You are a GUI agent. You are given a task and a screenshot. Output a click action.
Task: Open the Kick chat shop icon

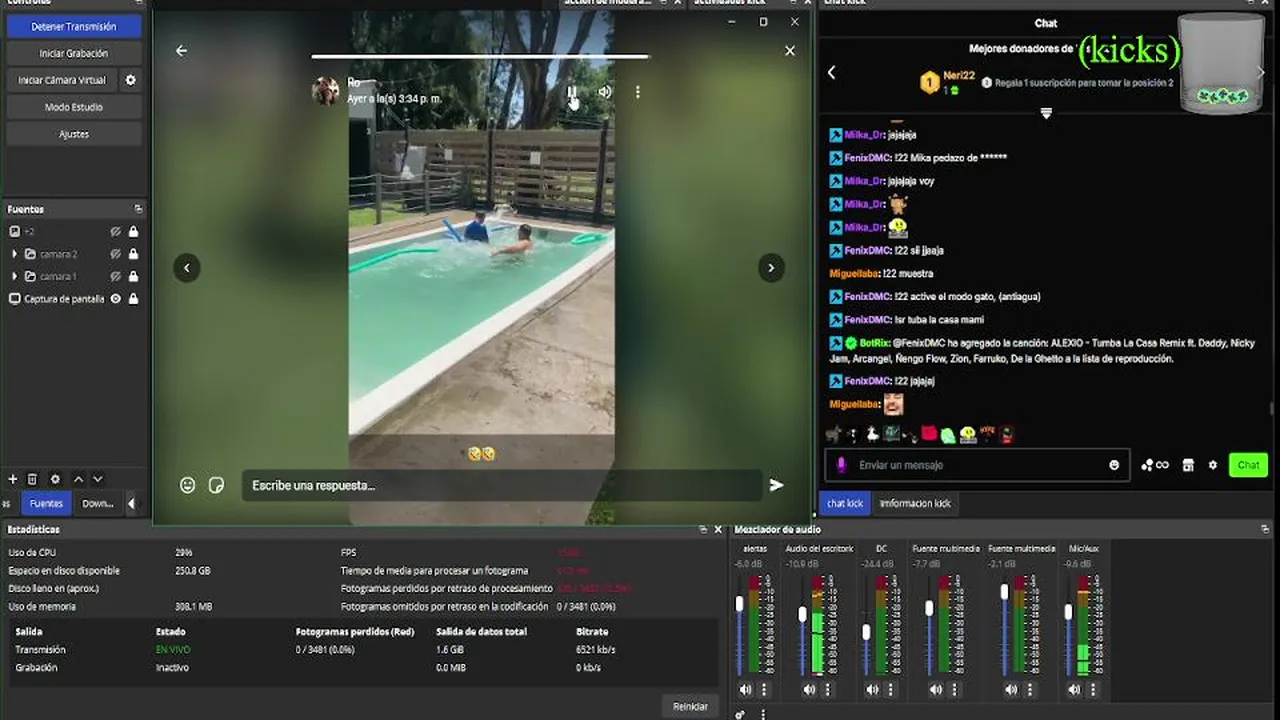pos(1188,465)
